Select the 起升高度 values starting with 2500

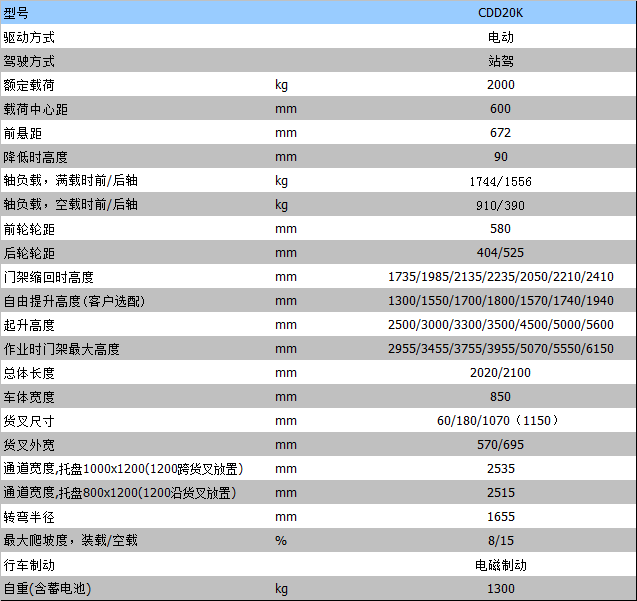tap(500, 325)
